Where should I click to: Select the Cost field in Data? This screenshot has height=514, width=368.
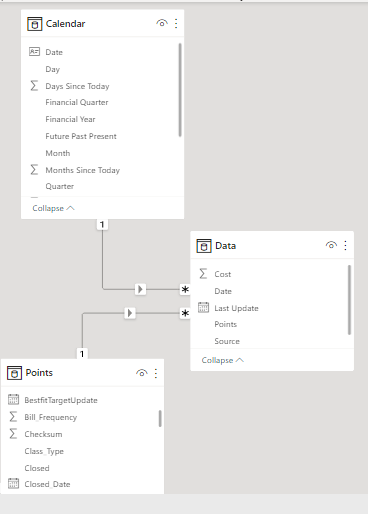tap(223, 274)
